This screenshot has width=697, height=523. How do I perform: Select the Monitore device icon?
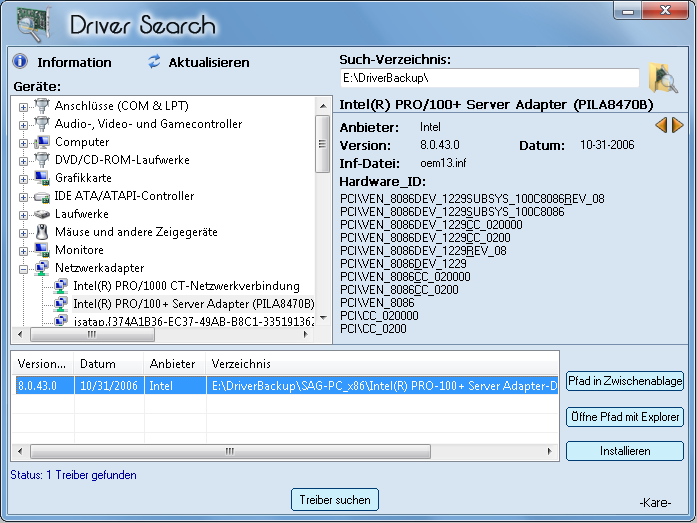click(x=42, y=250)
